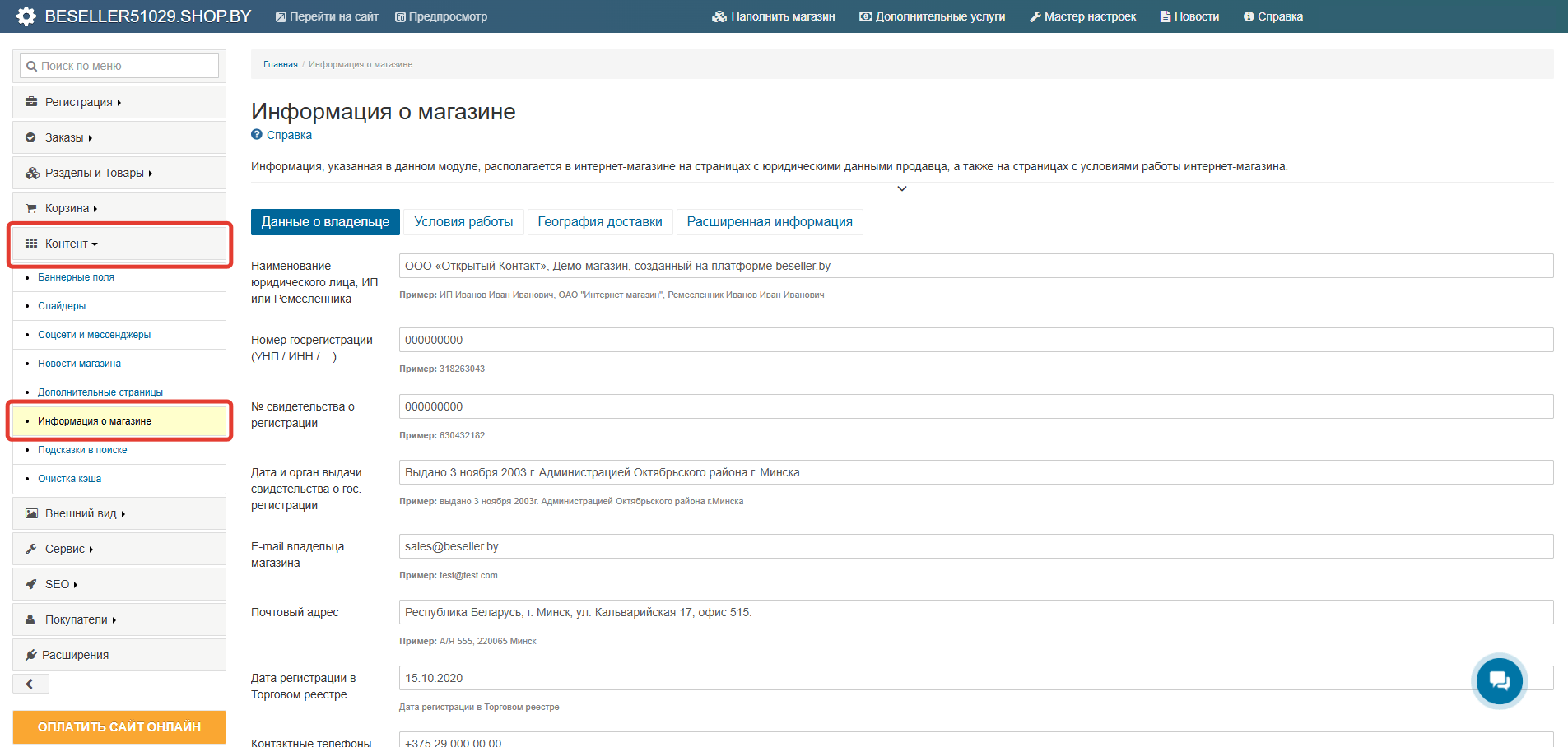This screenshot has width=1568, height=747.
Task: Collapse the sidebar with the left arrow button
Action: point(30,684)
